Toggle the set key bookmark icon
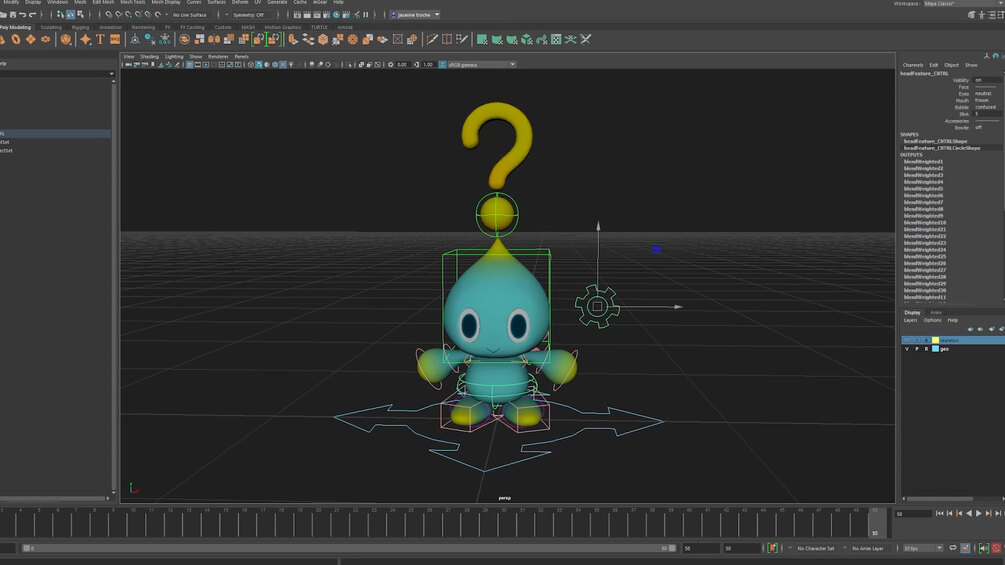 (x=772, y=548)
